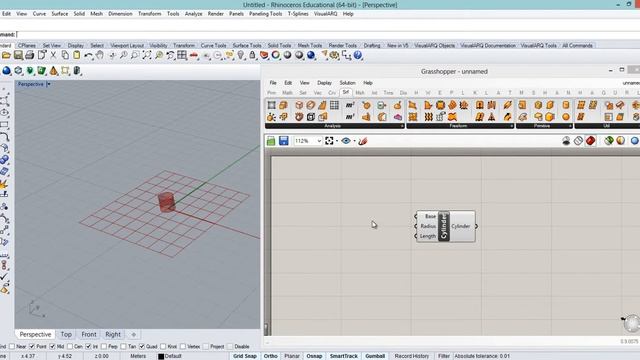This screenshot has width=640, height=360.
Task: Toggle Grid Snap in the status bar
Action: click(245, 356)
